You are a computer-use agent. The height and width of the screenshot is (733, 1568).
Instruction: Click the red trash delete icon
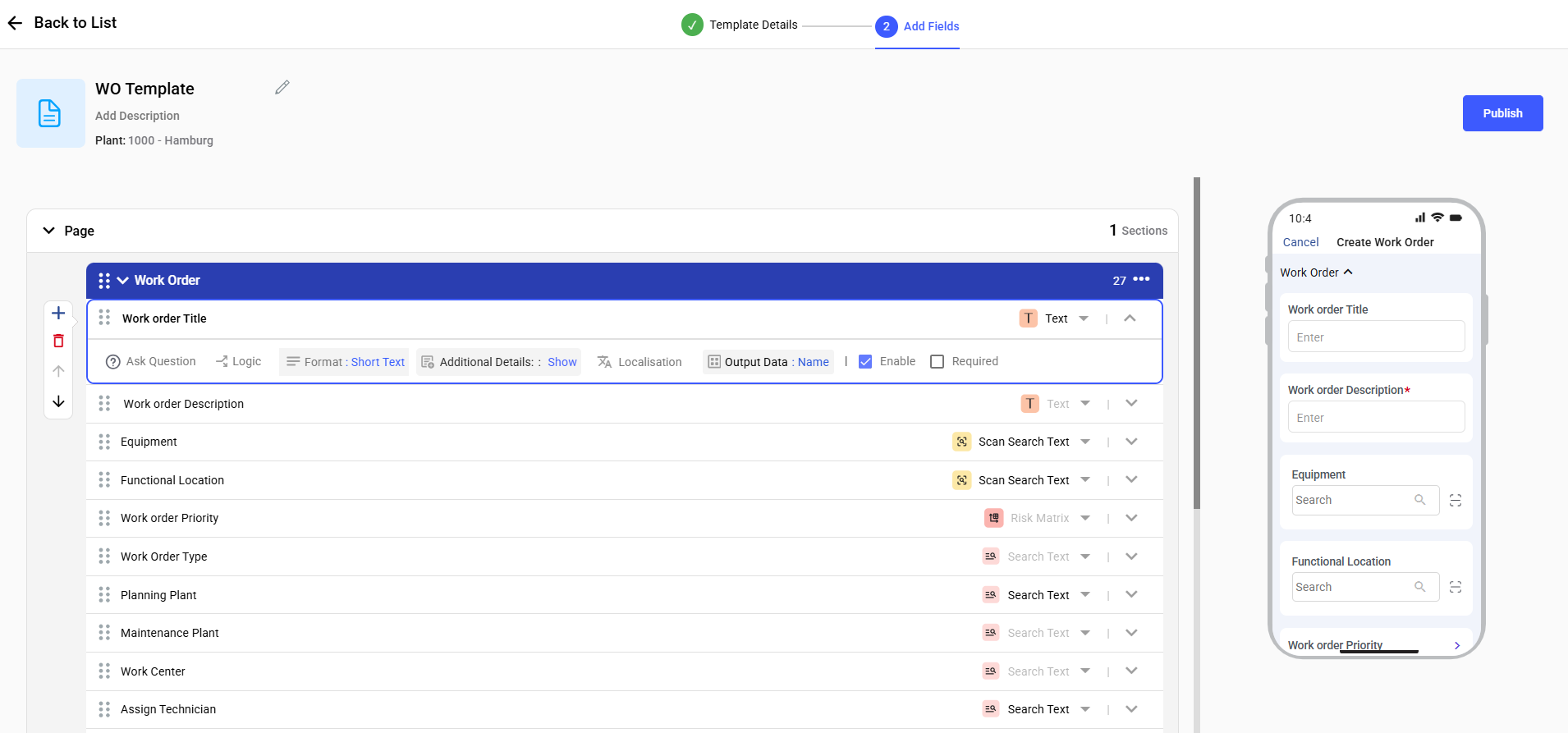(58, 341)
